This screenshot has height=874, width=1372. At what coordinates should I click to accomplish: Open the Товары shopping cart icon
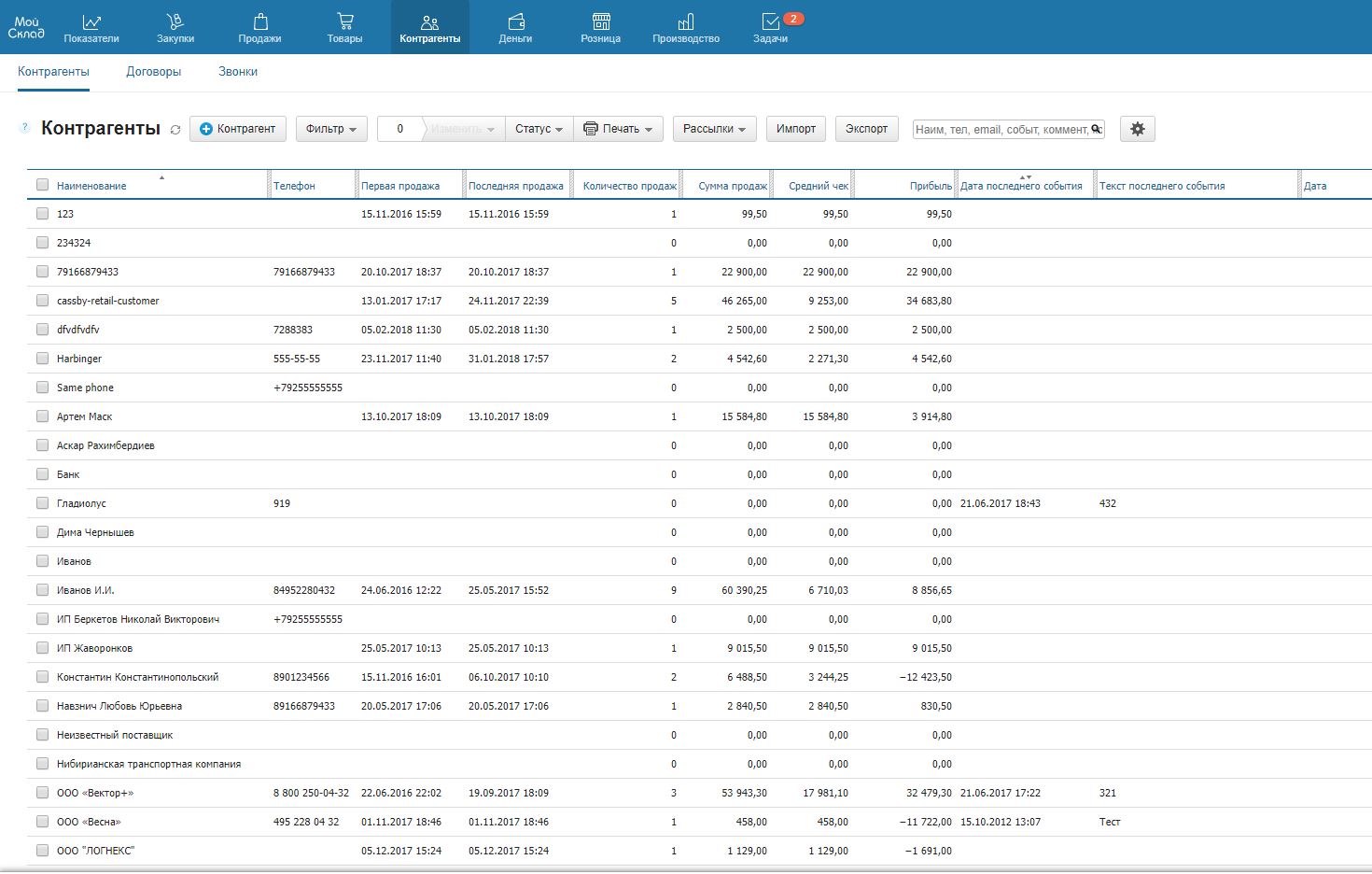pos(344,21)
